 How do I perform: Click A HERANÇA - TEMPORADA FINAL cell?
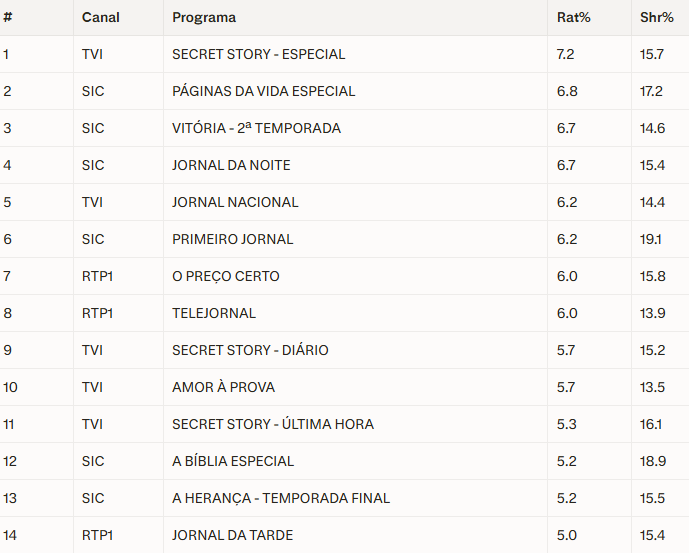[281, 498]
